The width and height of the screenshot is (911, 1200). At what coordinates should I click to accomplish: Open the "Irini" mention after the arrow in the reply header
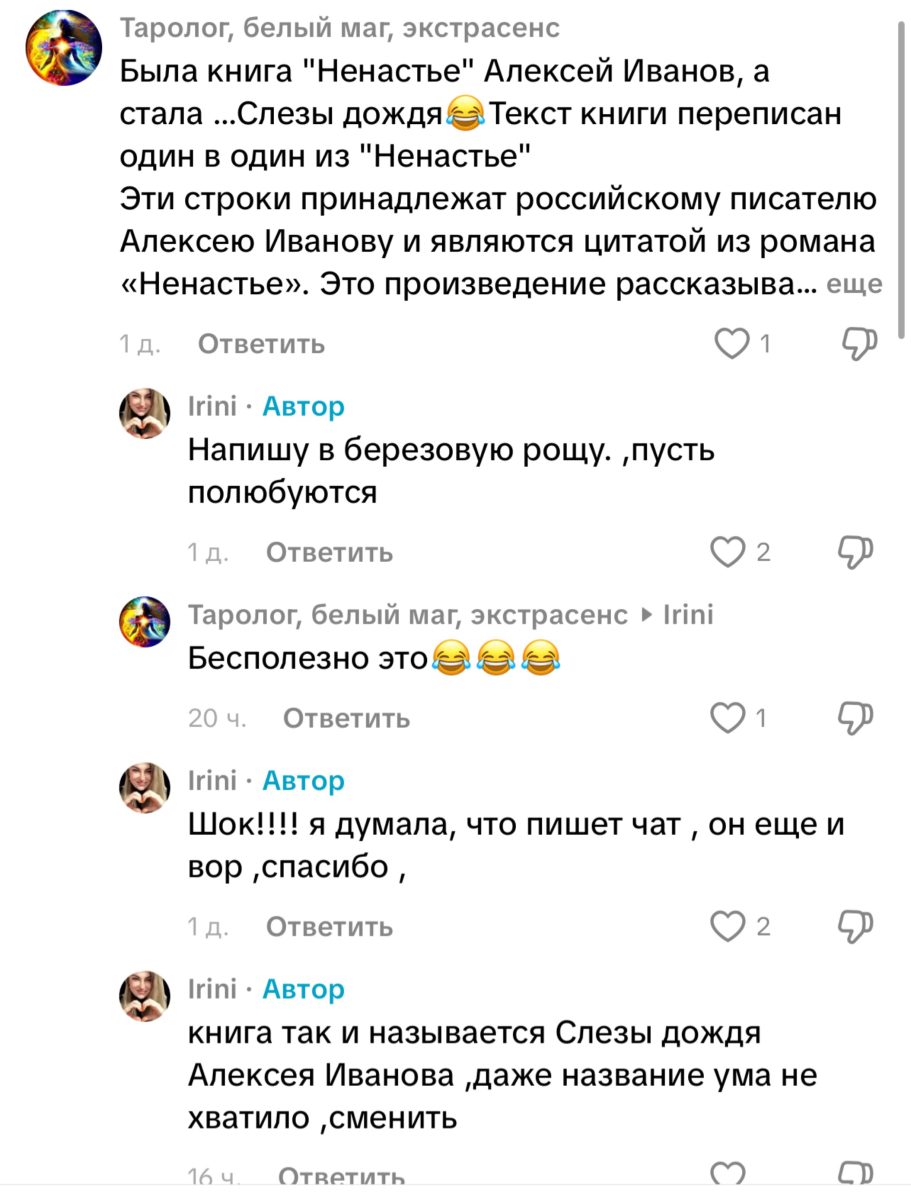[x=689, y=614]
